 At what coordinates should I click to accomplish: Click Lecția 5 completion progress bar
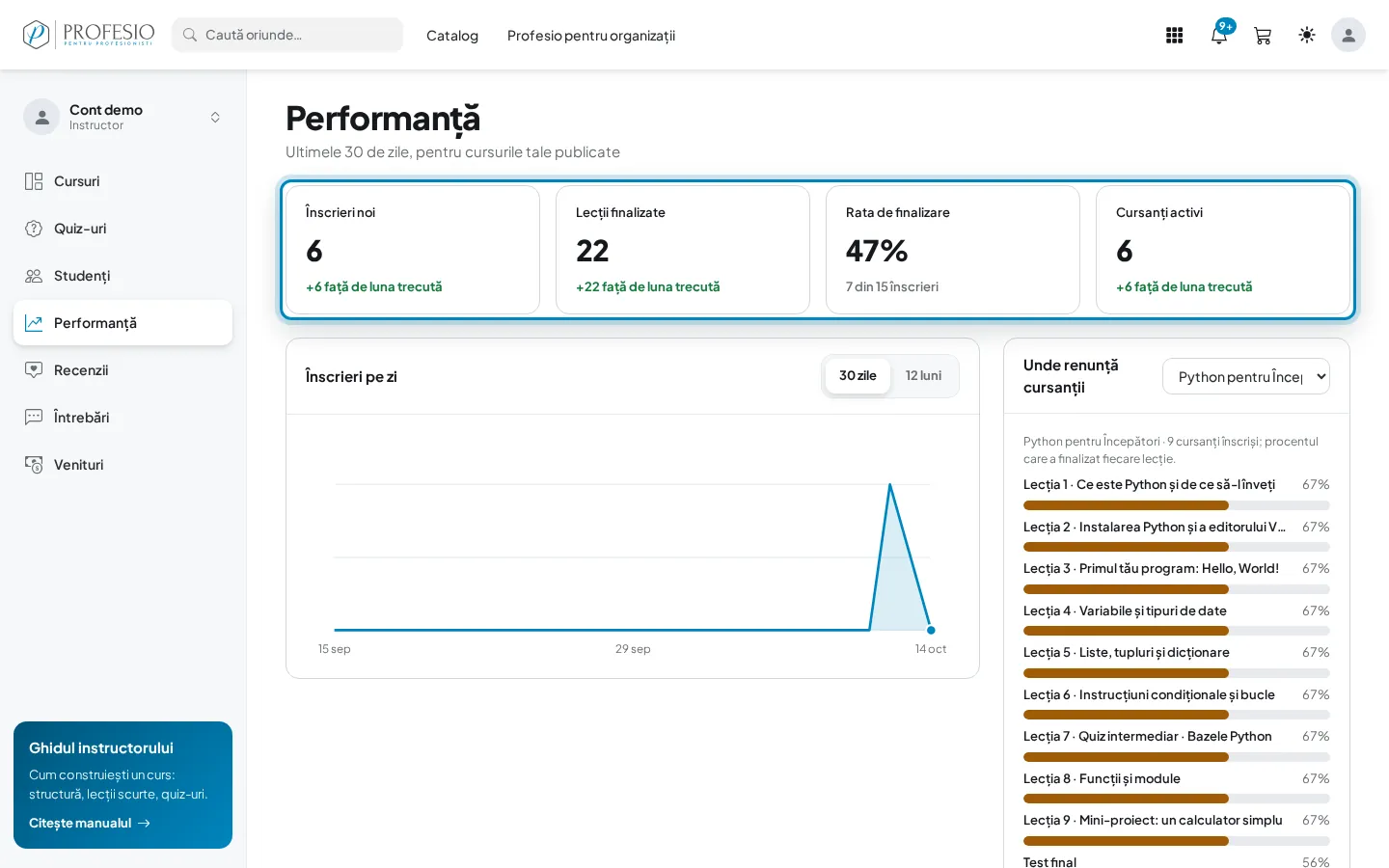point(1176,673)
